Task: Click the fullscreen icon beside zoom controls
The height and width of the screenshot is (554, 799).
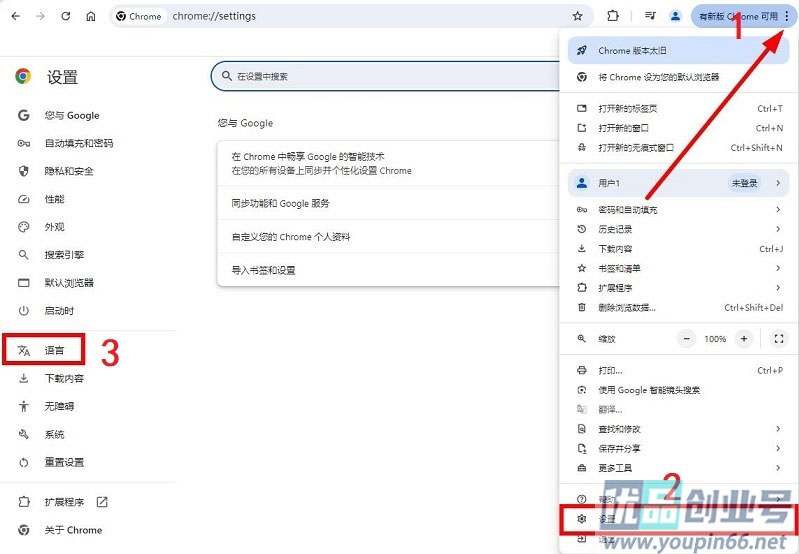Action: click(x=779, y=339)
